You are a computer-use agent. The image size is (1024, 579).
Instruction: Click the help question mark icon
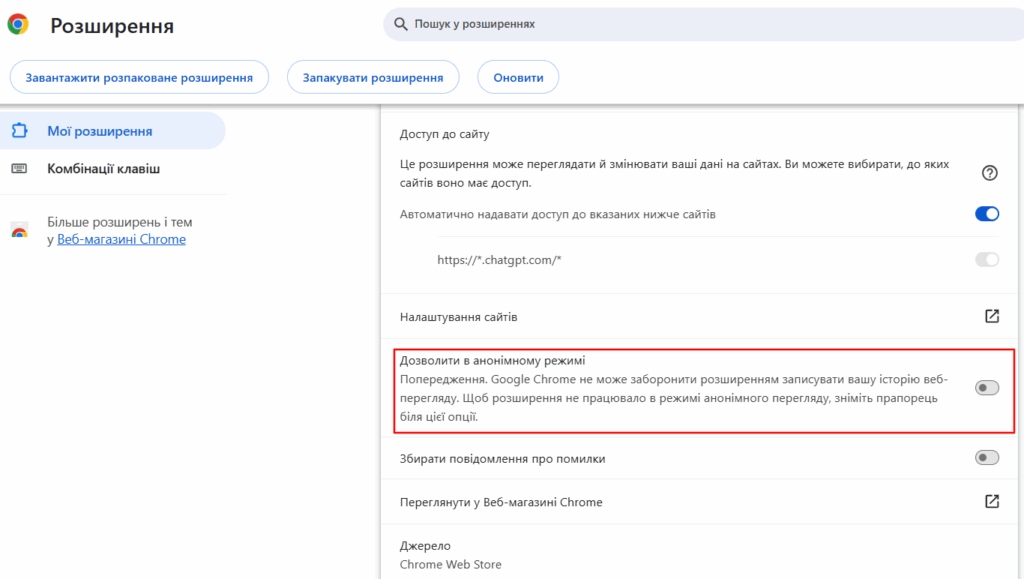pos(990,173)
